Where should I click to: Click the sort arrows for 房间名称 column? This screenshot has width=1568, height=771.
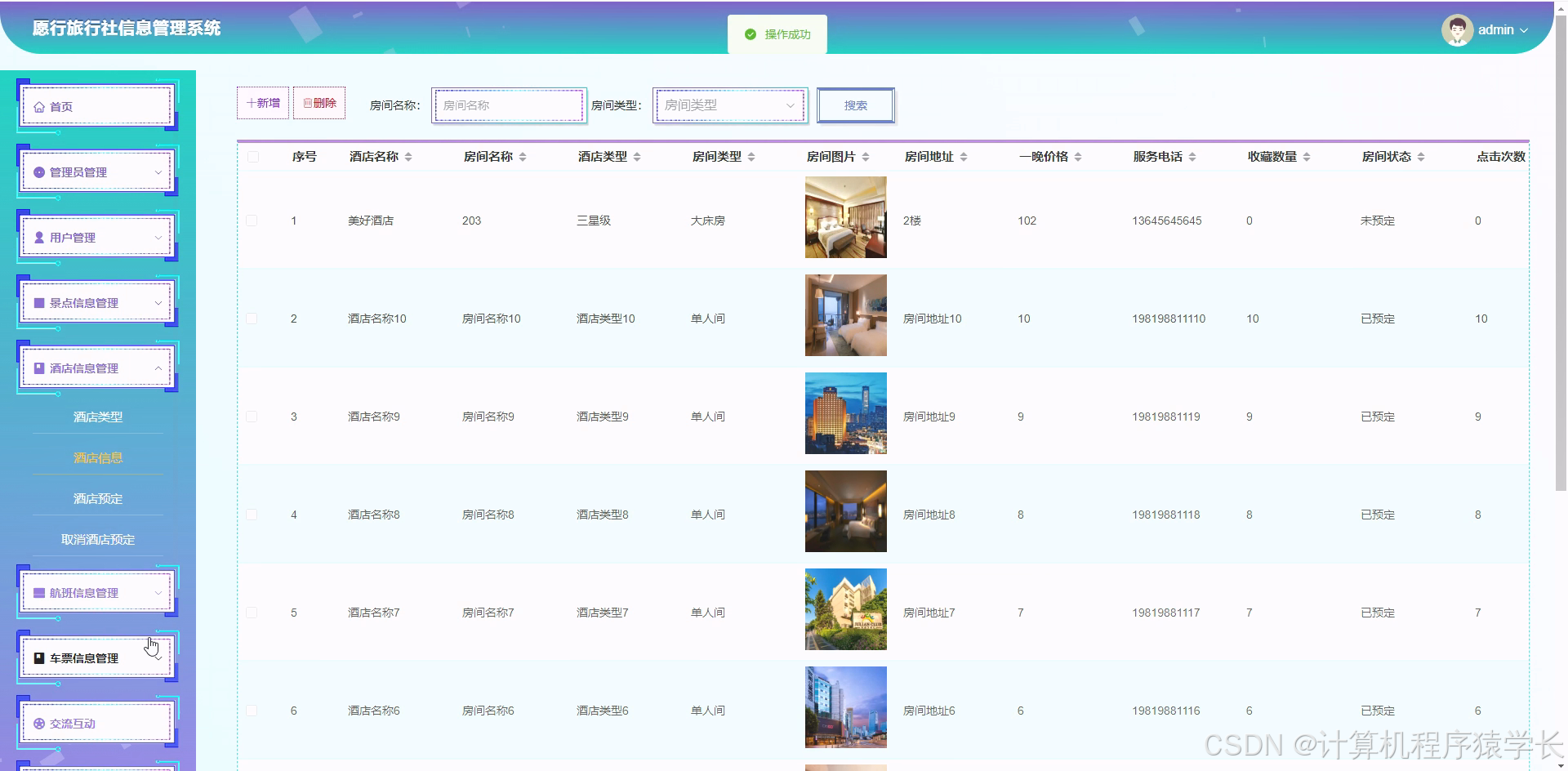[523, 157]
